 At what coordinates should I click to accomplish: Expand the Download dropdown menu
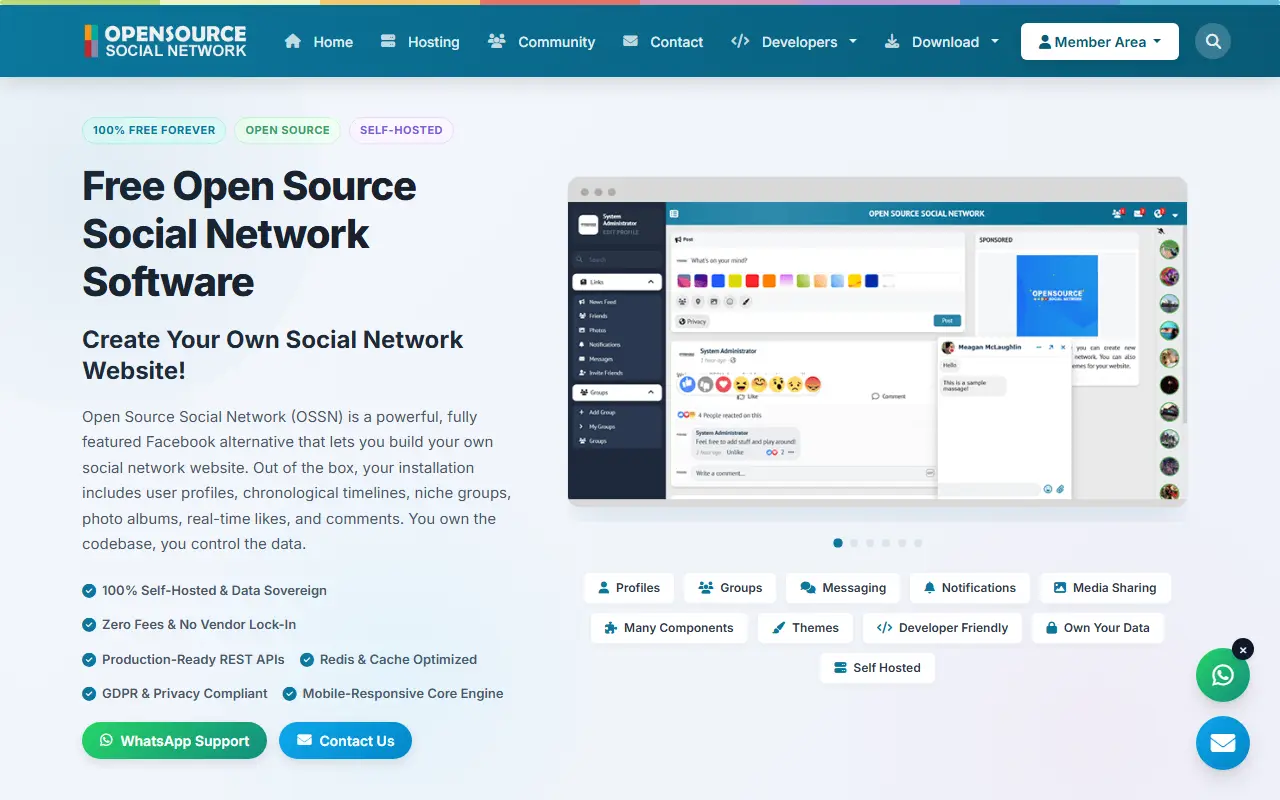tap(942, 42)
